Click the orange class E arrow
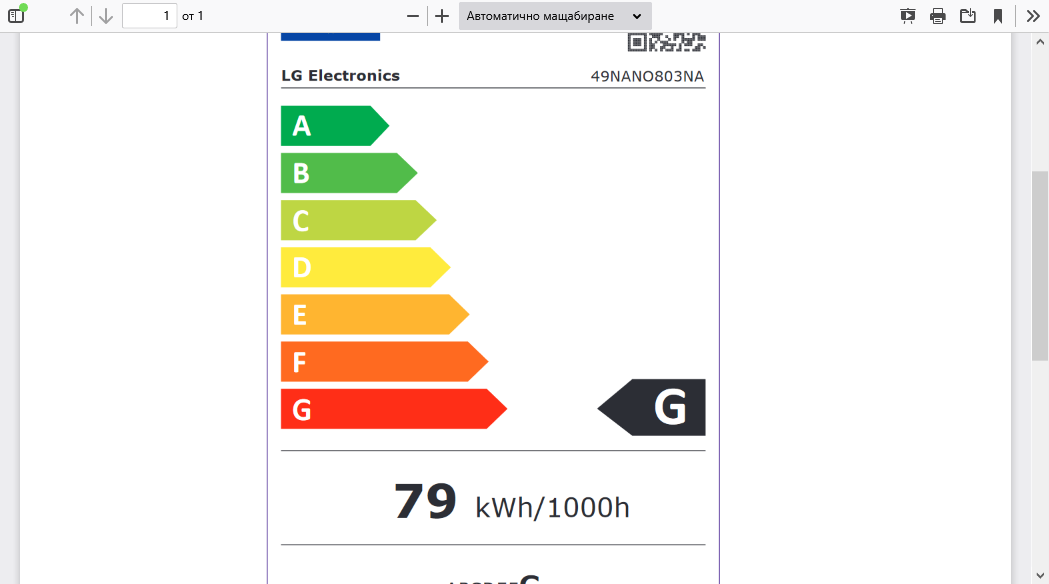Image resolution: width=1049 pixels, height=584 pixels. 375,314
